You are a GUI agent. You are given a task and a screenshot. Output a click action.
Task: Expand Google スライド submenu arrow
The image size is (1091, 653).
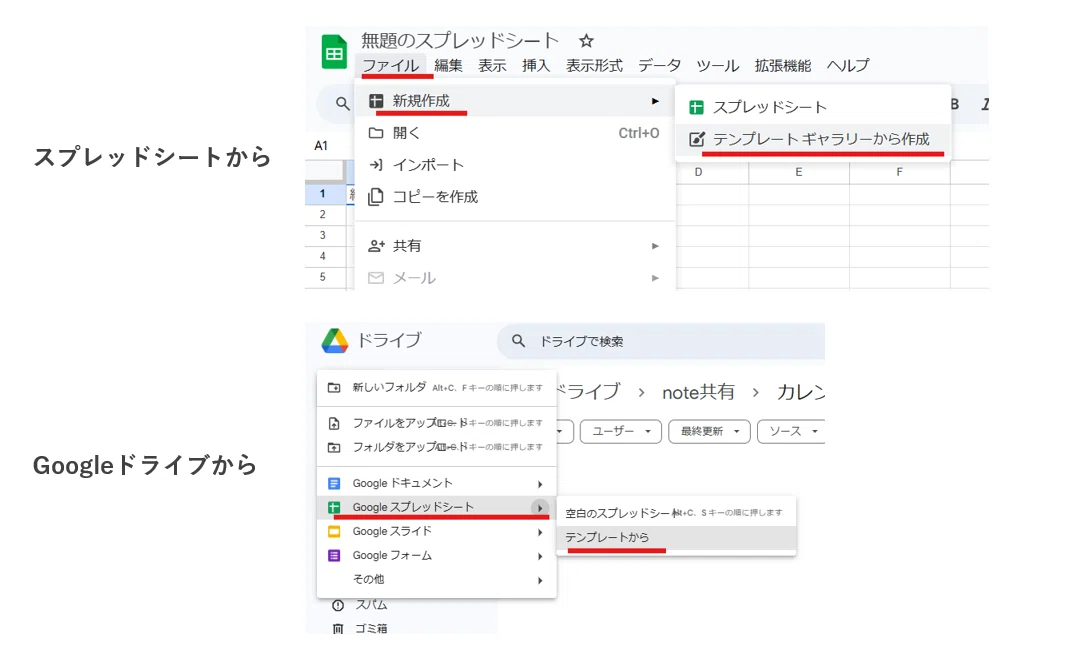(x=540, y=533)
